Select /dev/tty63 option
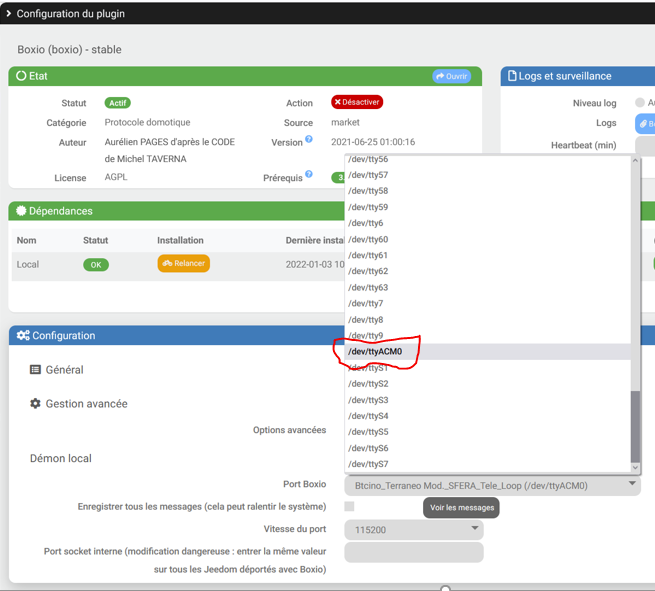 487,287
